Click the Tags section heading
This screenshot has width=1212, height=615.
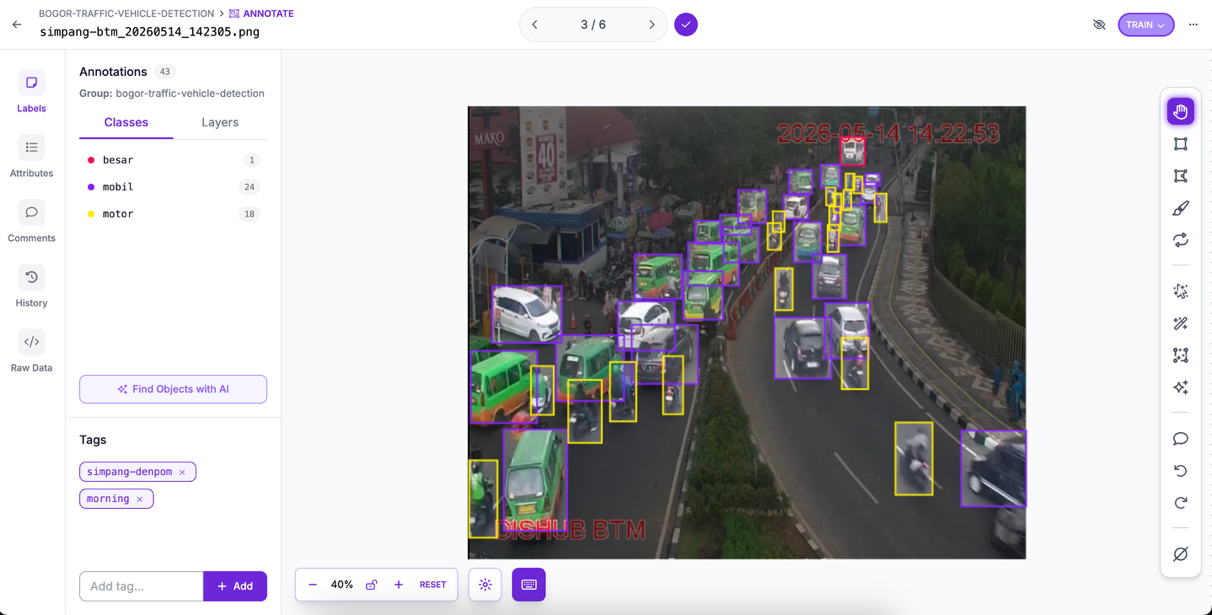[93, 440]
